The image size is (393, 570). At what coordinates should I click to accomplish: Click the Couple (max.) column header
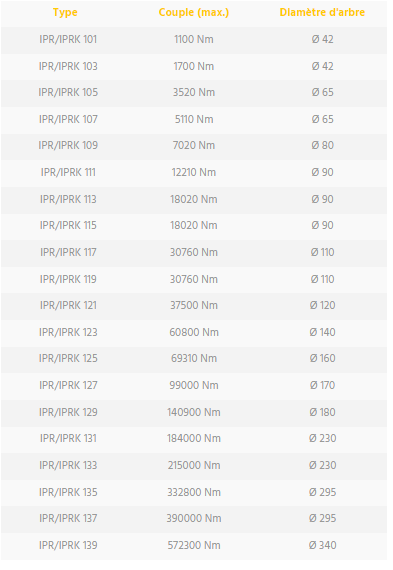194,13
